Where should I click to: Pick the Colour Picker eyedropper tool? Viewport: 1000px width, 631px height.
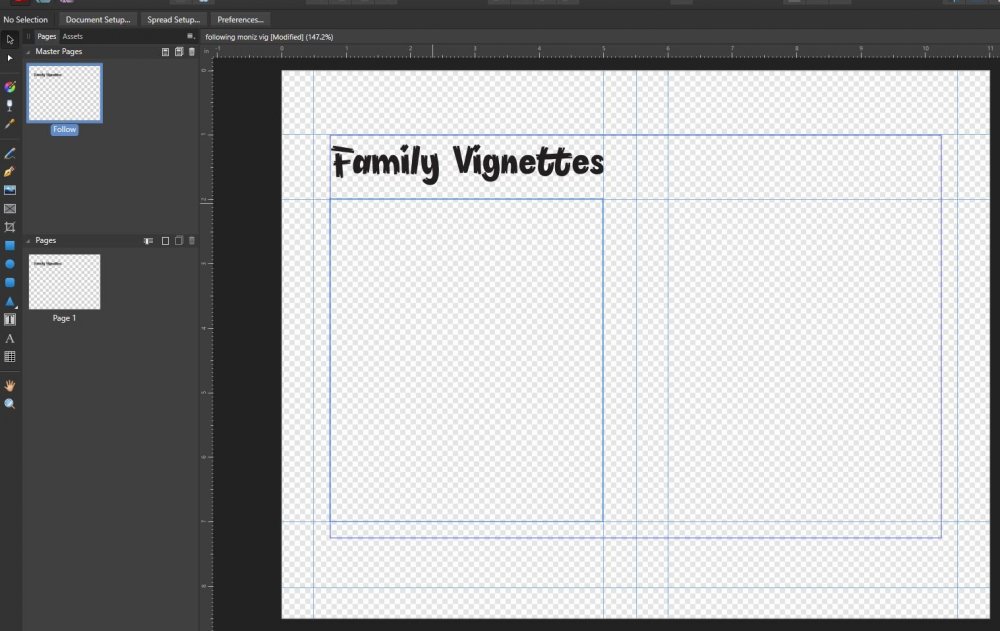[x=10, y=124]
